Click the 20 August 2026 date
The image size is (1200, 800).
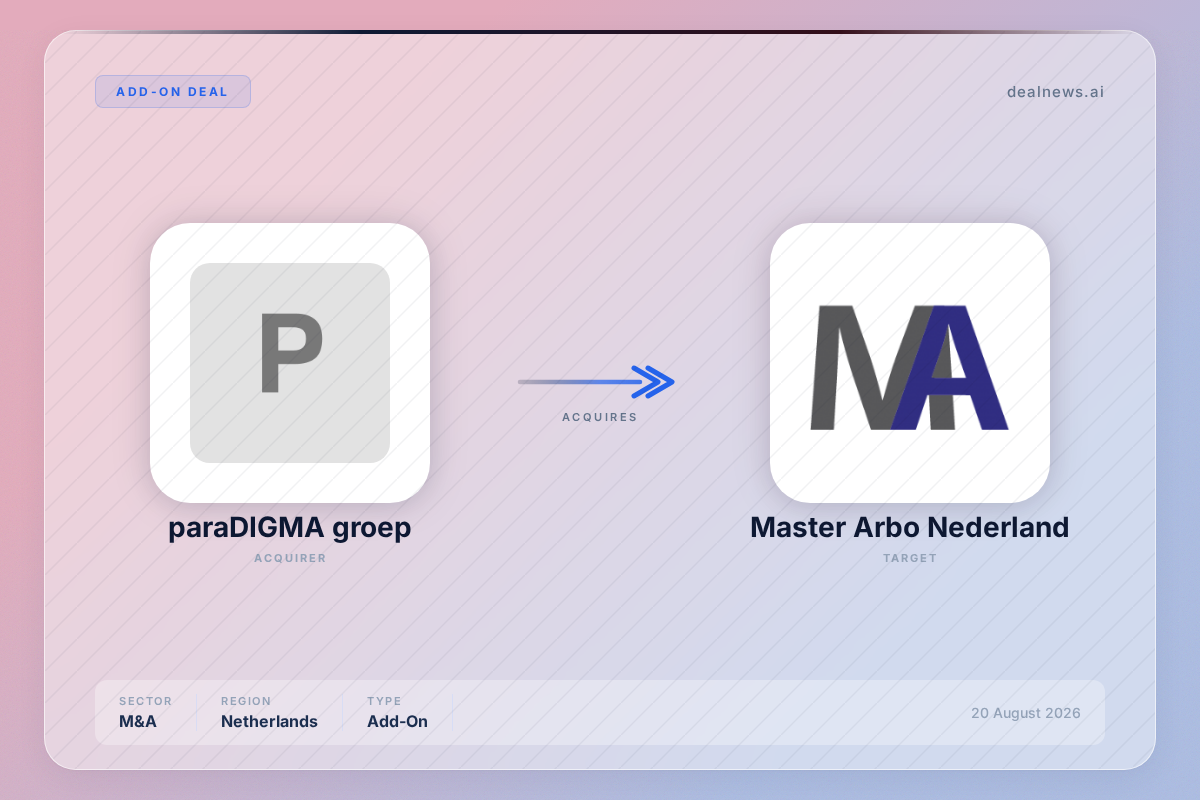tap(1026, 713)
